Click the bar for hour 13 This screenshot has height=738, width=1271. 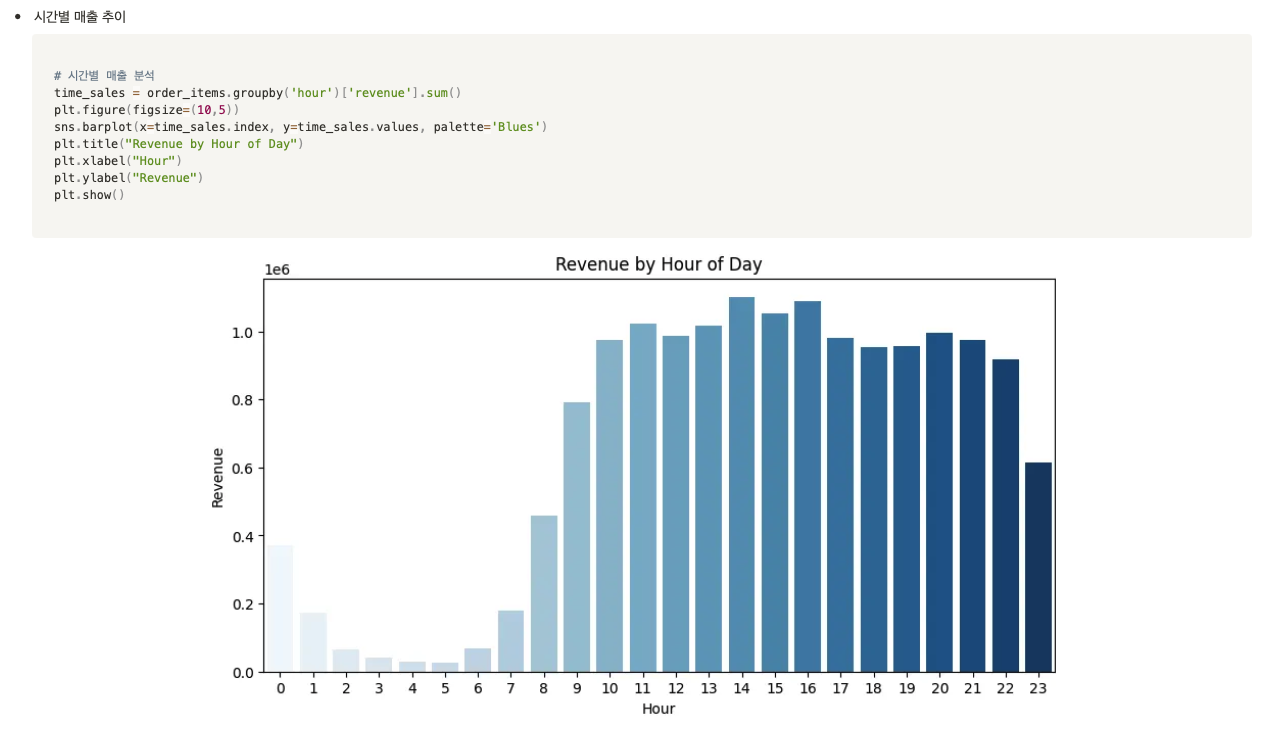709,499
